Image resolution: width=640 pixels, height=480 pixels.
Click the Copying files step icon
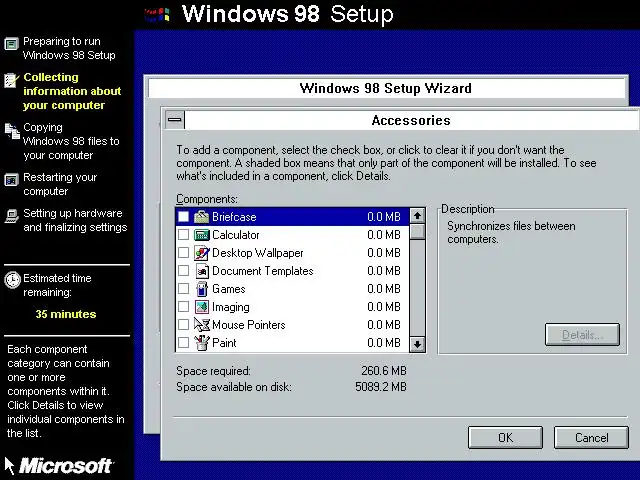12,131
